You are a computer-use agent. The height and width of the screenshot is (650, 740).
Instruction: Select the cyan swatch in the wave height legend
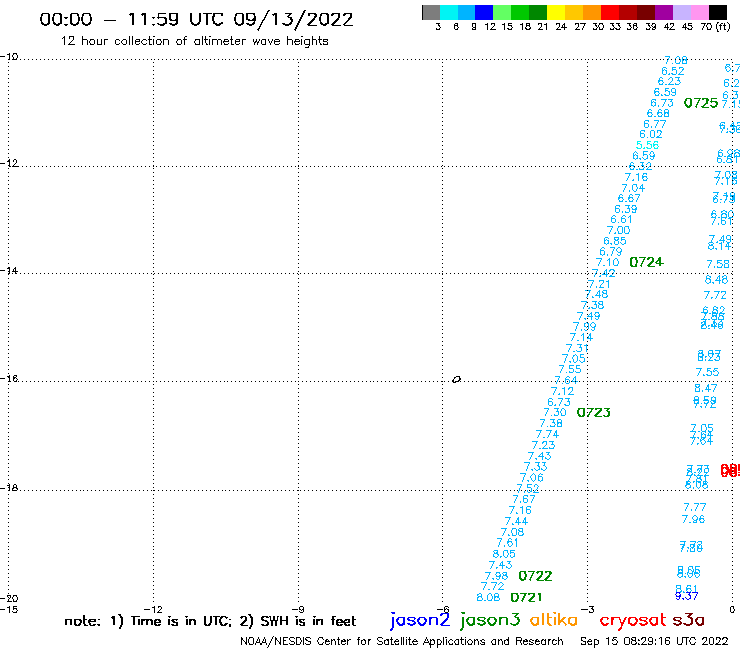click(x=449, y=12)
